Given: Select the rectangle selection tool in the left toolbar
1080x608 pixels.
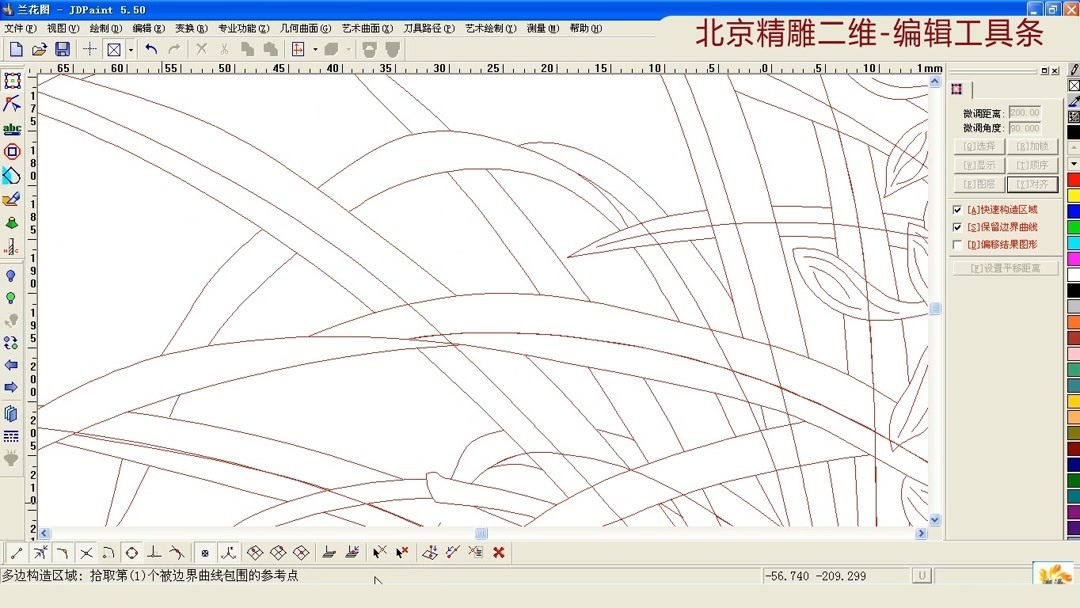Looking at the screenshot, I should point(13,80).
